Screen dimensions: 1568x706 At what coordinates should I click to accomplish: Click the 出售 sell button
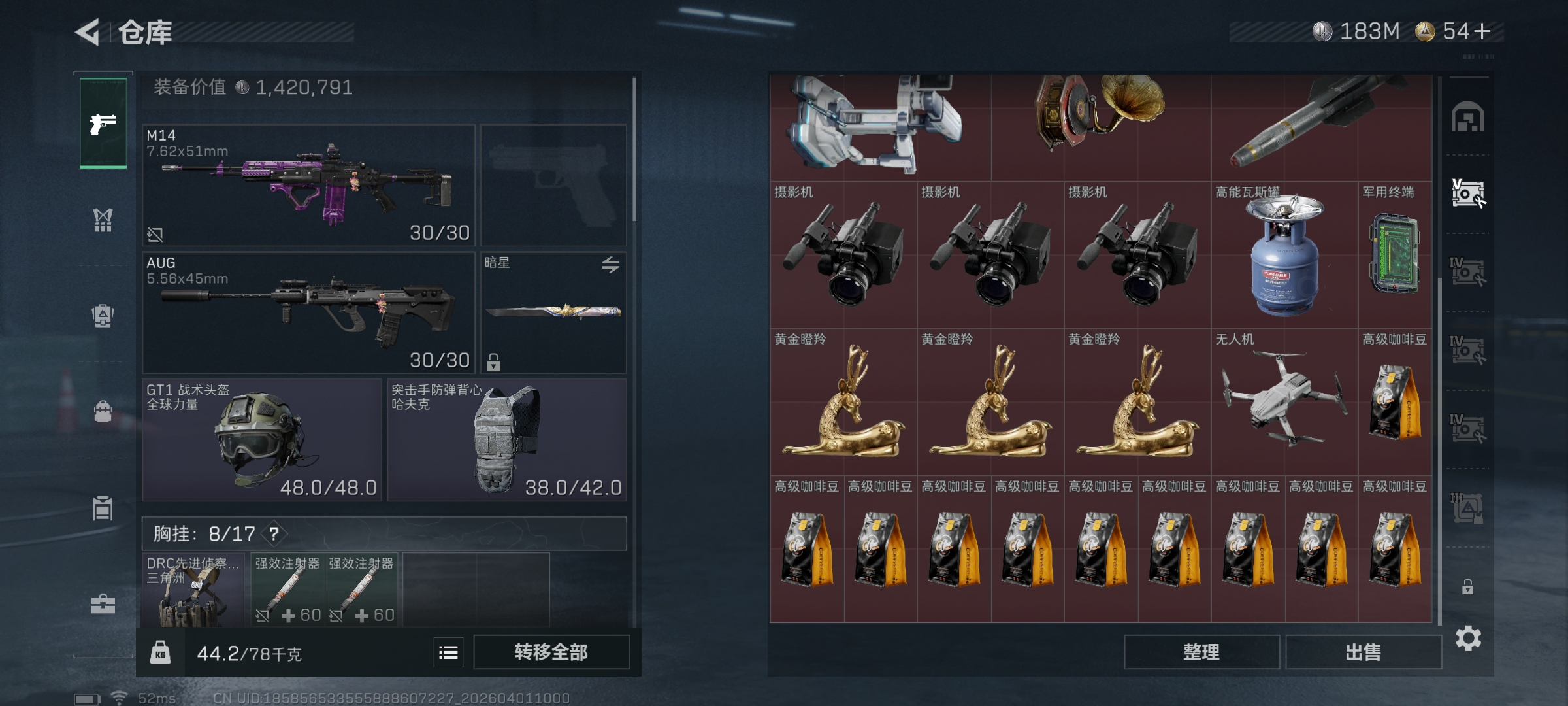[x=1364, y=652]
